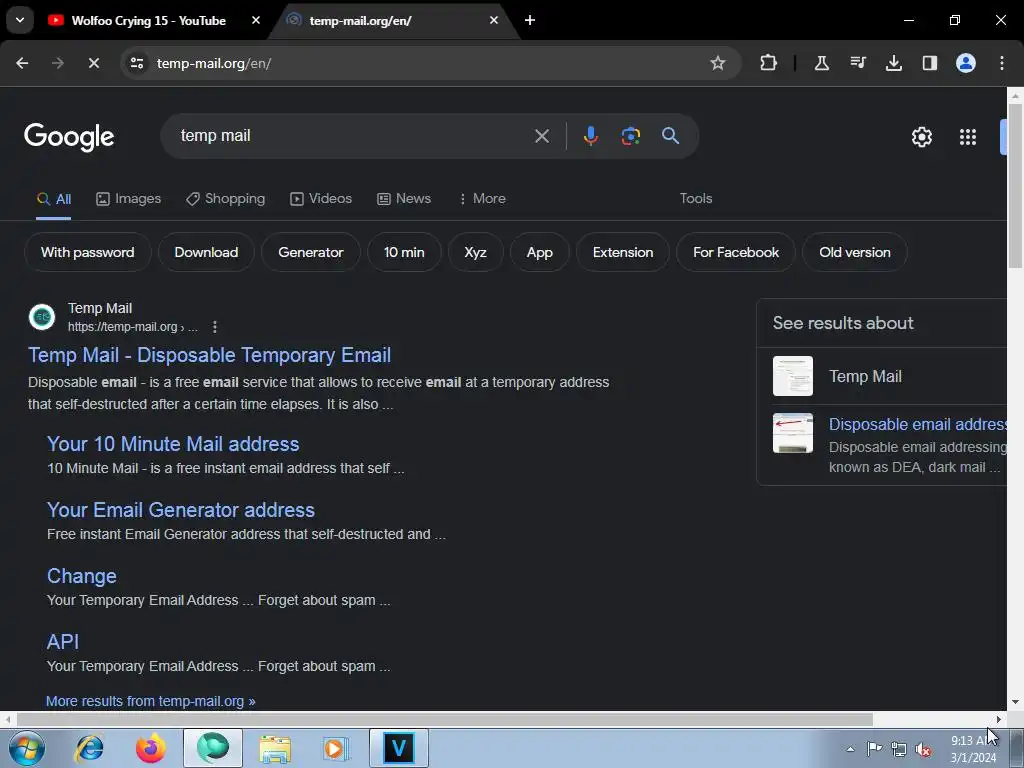Open Chrome three-dot menu
The width and height of the screenshot is (1024, 768).
[x=1002, y=63]
